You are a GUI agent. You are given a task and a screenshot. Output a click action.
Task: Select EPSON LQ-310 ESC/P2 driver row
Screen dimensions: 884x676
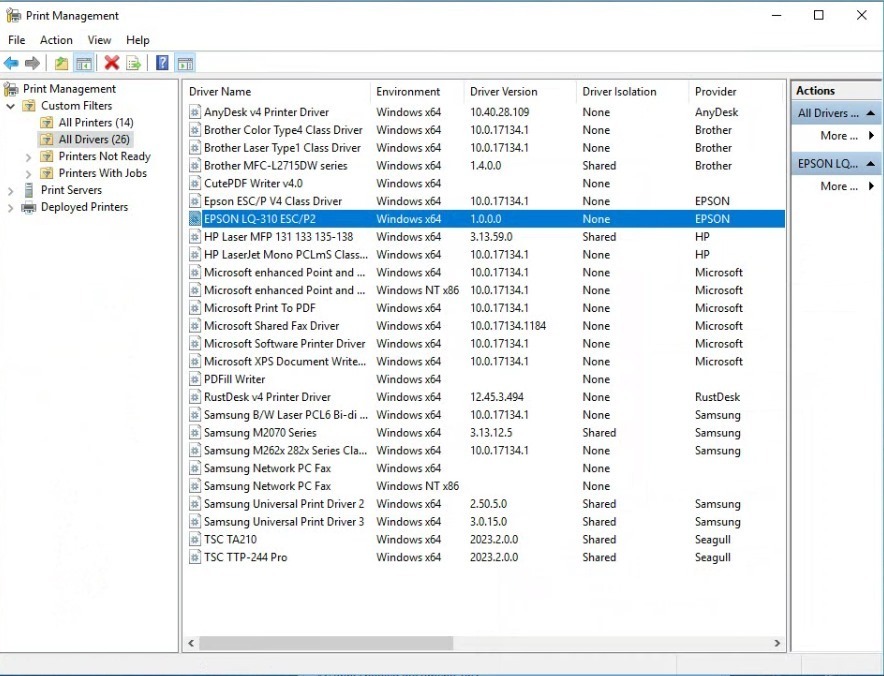pyautogui.click(x=486, y=219)
